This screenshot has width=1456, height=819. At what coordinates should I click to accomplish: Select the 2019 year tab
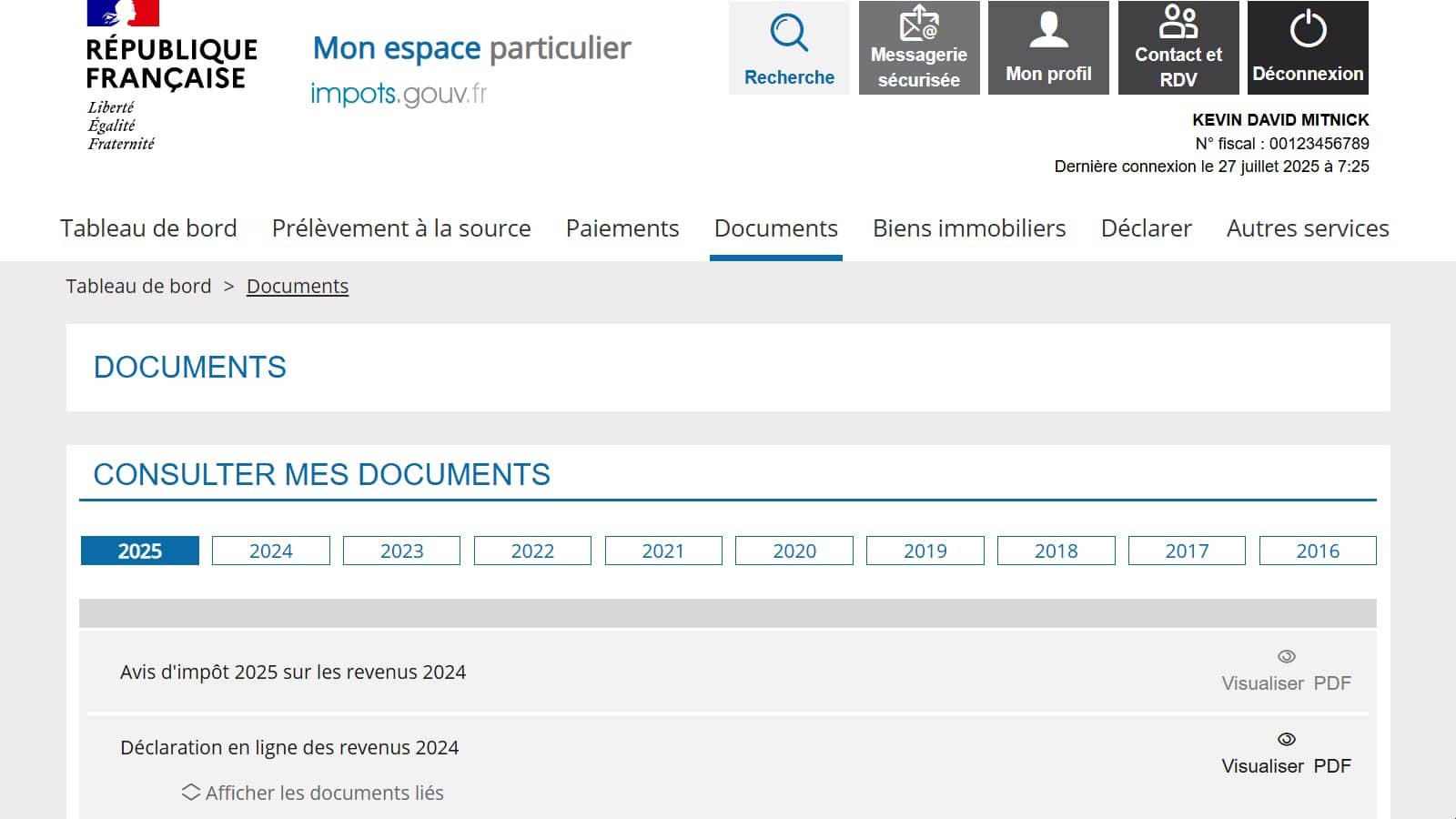(x=925, y=551)
